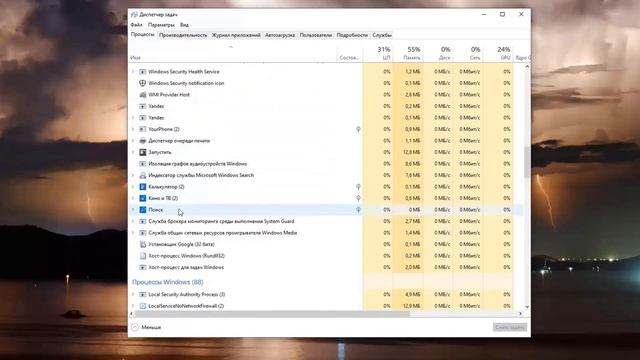Open the Вид menu
Image resolution: width=640 pixels, height=360 pixels.
[x=184, y=25]
